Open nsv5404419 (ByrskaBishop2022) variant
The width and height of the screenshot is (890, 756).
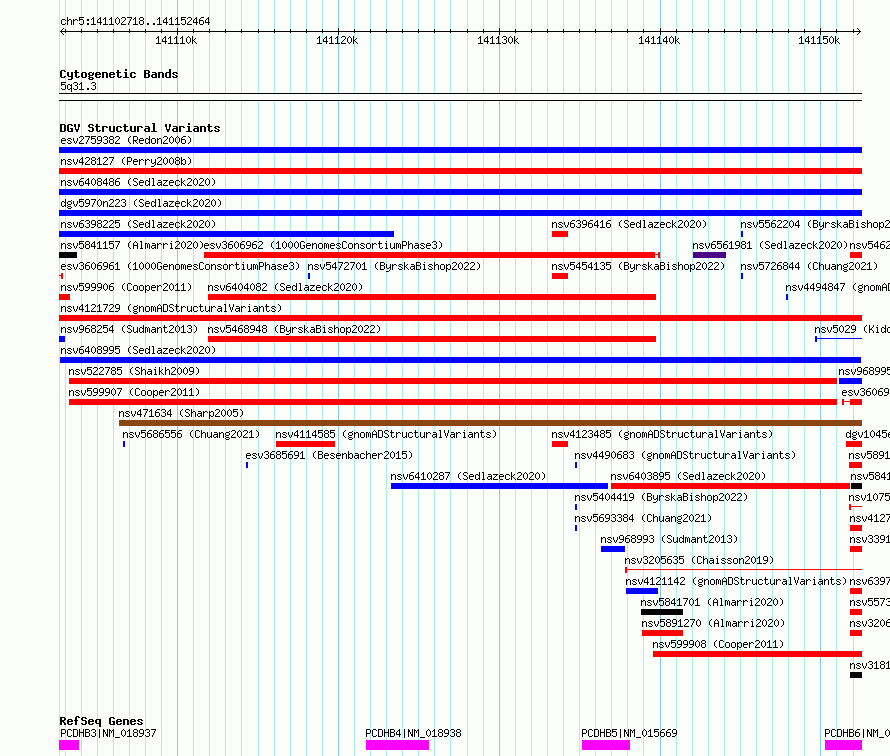pyautogui.click(x=661, y=497)
